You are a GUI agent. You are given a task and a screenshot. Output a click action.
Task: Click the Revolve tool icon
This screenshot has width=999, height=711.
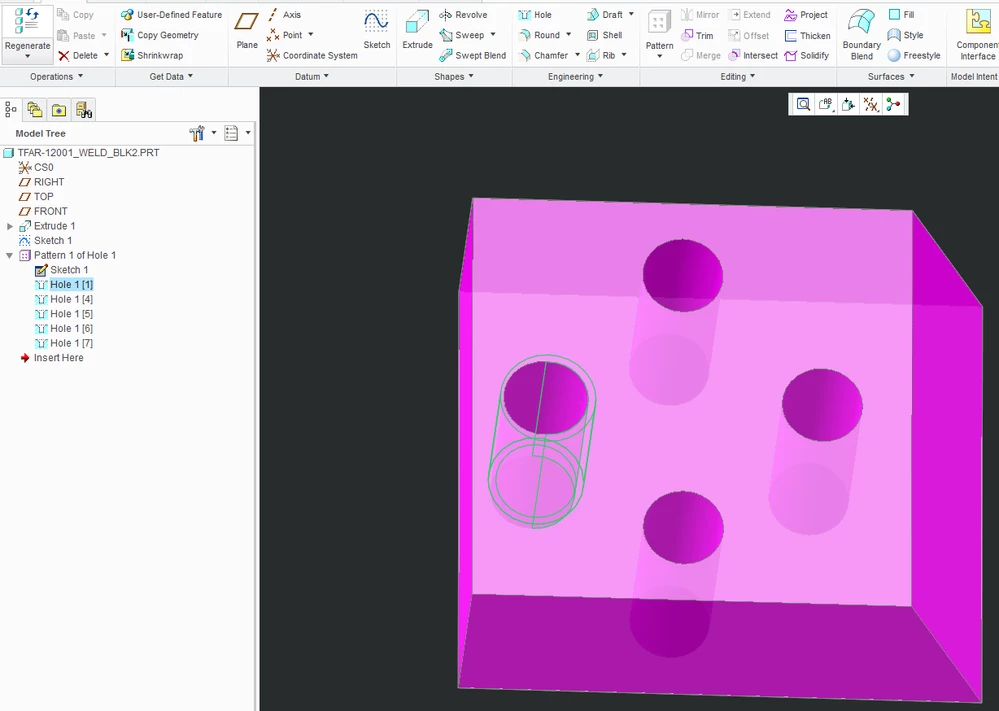pyautogui.click(x=445, y=15)
